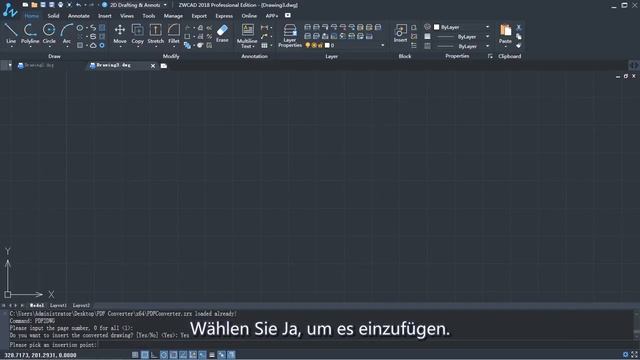Screen dimensions: 640x360
Task: Click the Table icon in Annotation panel
Action: 264,45
